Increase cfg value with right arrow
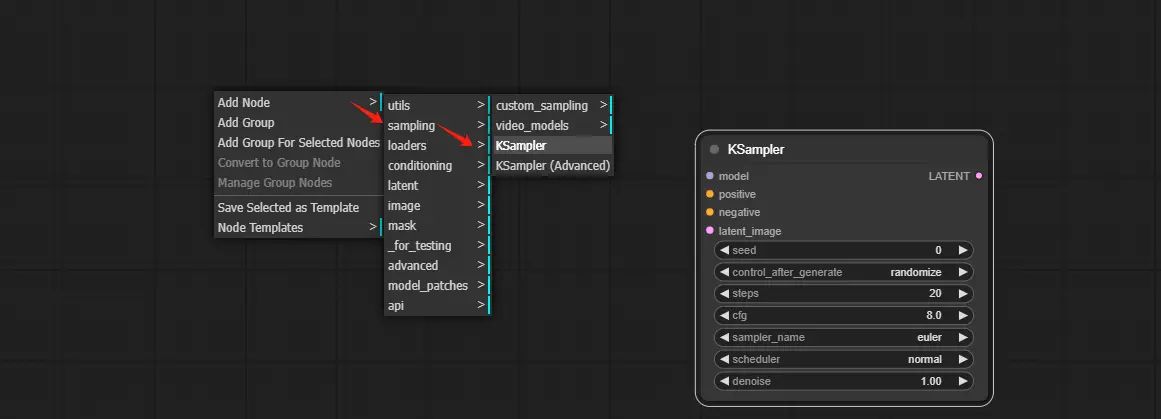 click(963, 316)
